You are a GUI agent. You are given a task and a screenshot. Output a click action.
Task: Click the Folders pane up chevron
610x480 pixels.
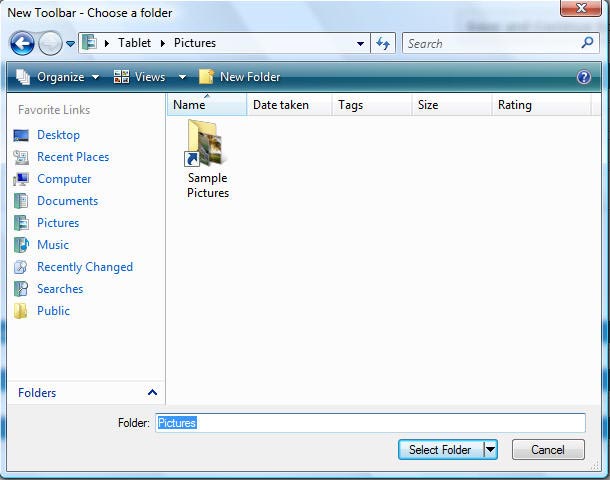(152, 392)
